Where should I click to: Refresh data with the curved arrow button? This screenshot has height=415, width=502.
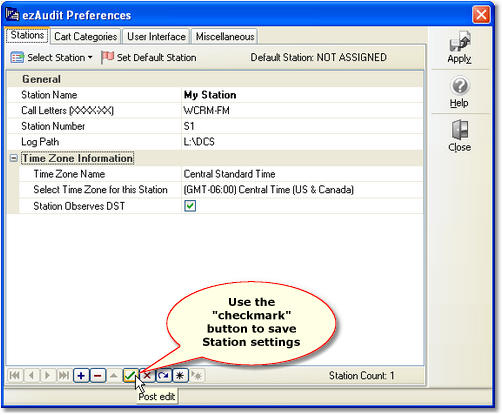tap(163, 376)
